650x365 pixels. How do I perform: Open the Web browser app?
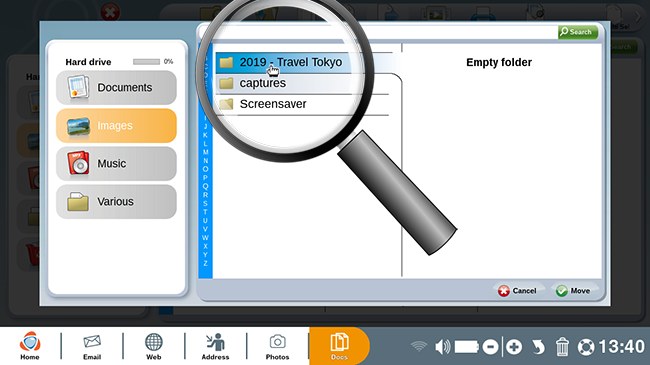(153, 346)
